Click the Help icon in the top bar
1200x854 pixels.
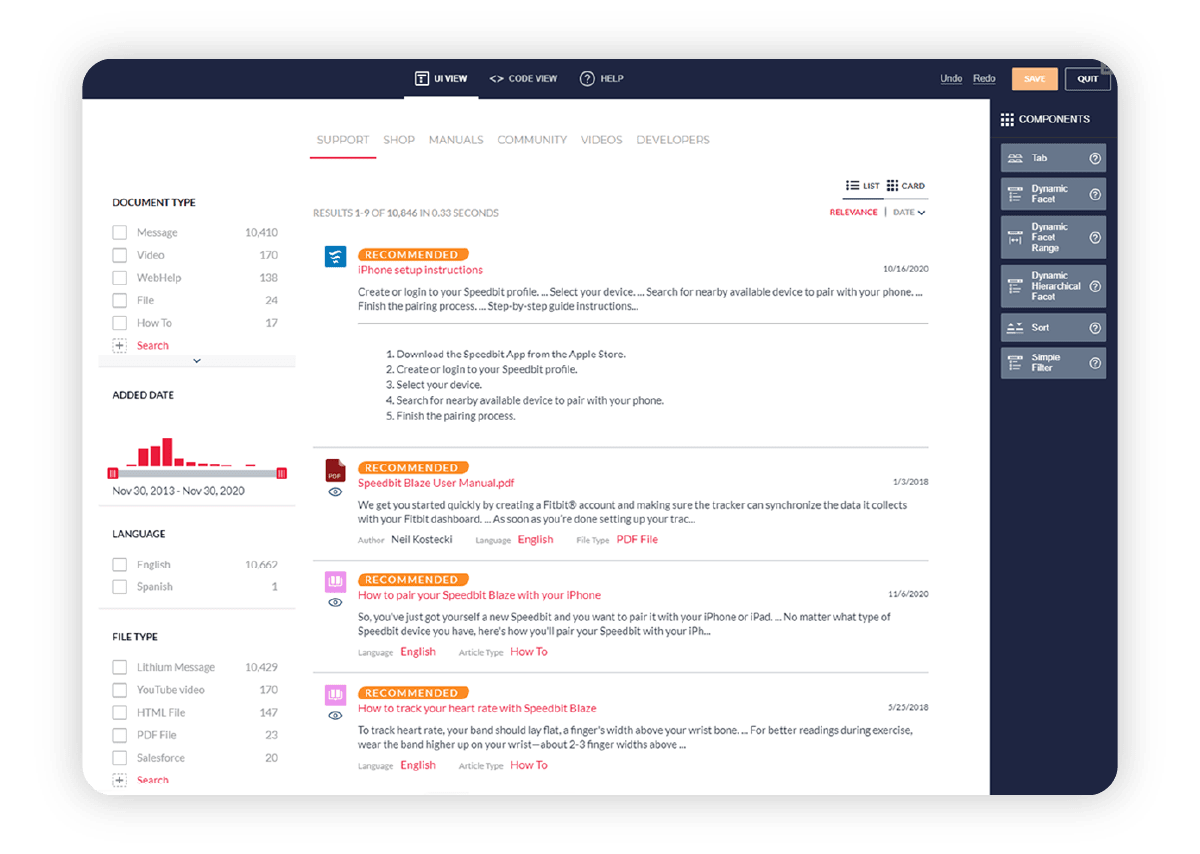tap(588, 78)
